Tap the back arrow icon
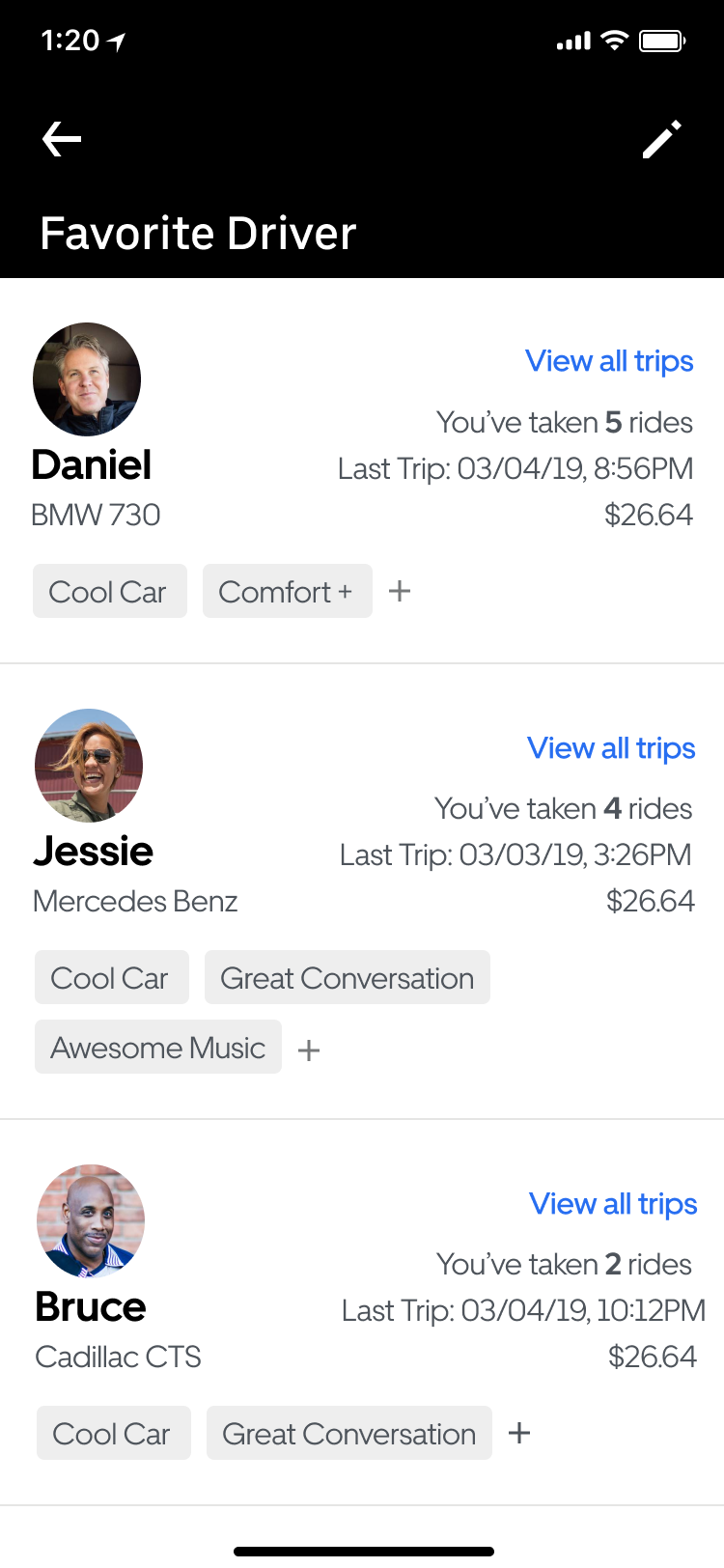Screen dimensions: 724x1568 click(62, 139)
